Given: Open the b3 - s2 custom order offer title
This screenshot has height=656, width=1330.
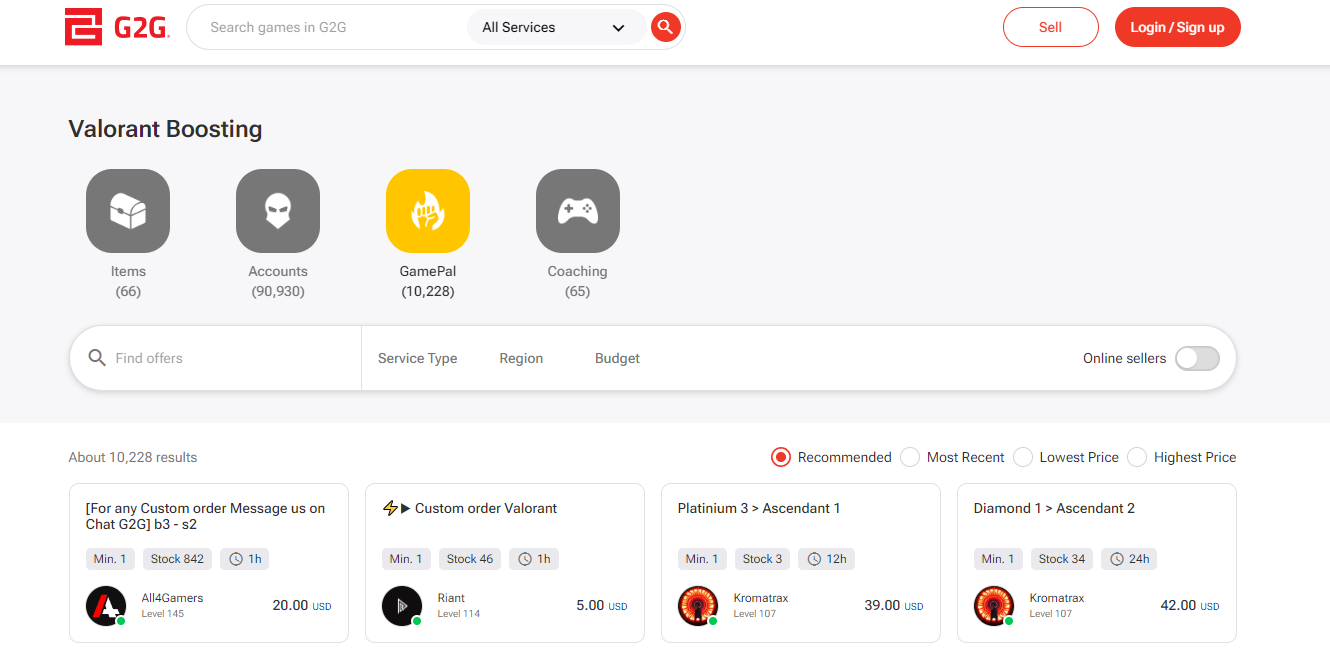Looking at the screenshot, I should (205, 516).
